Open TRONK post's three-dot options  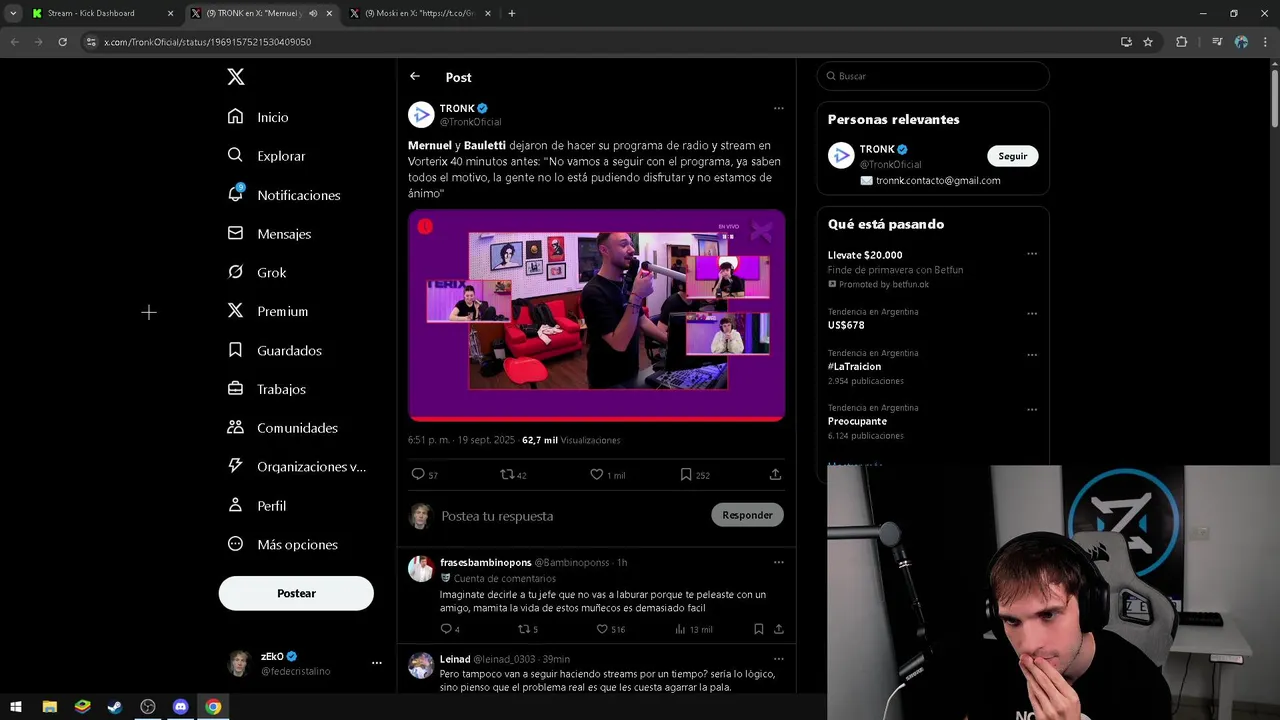778,108
